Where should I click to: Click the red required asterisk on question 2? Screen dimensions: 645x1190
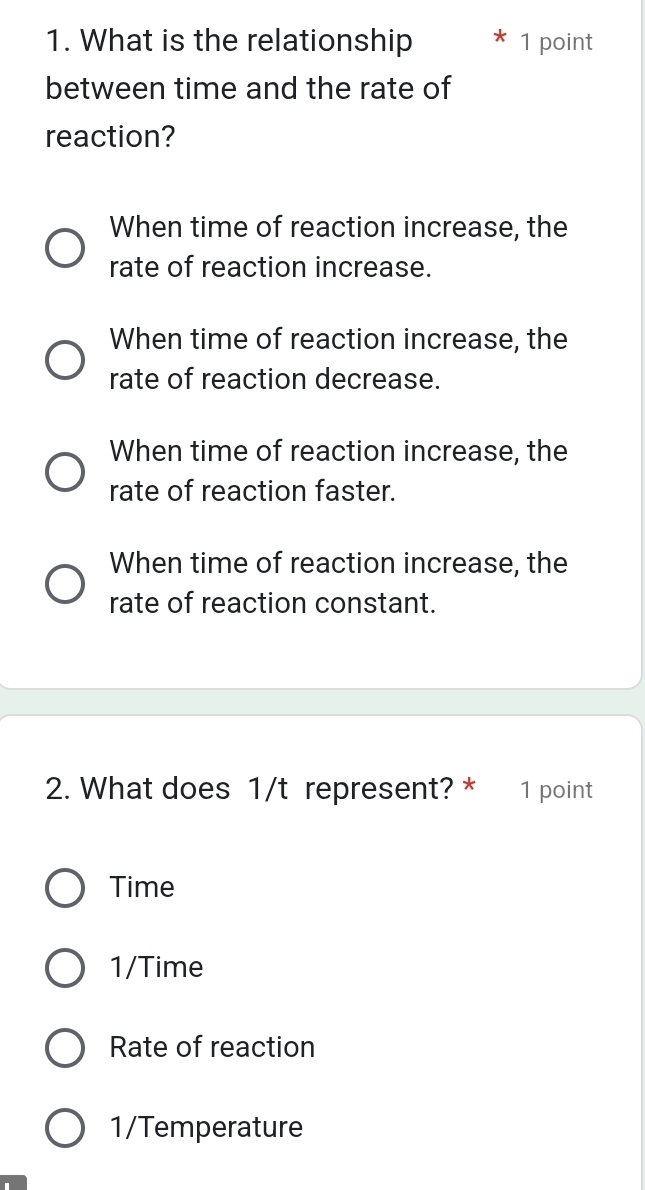(x=469, y=788)
